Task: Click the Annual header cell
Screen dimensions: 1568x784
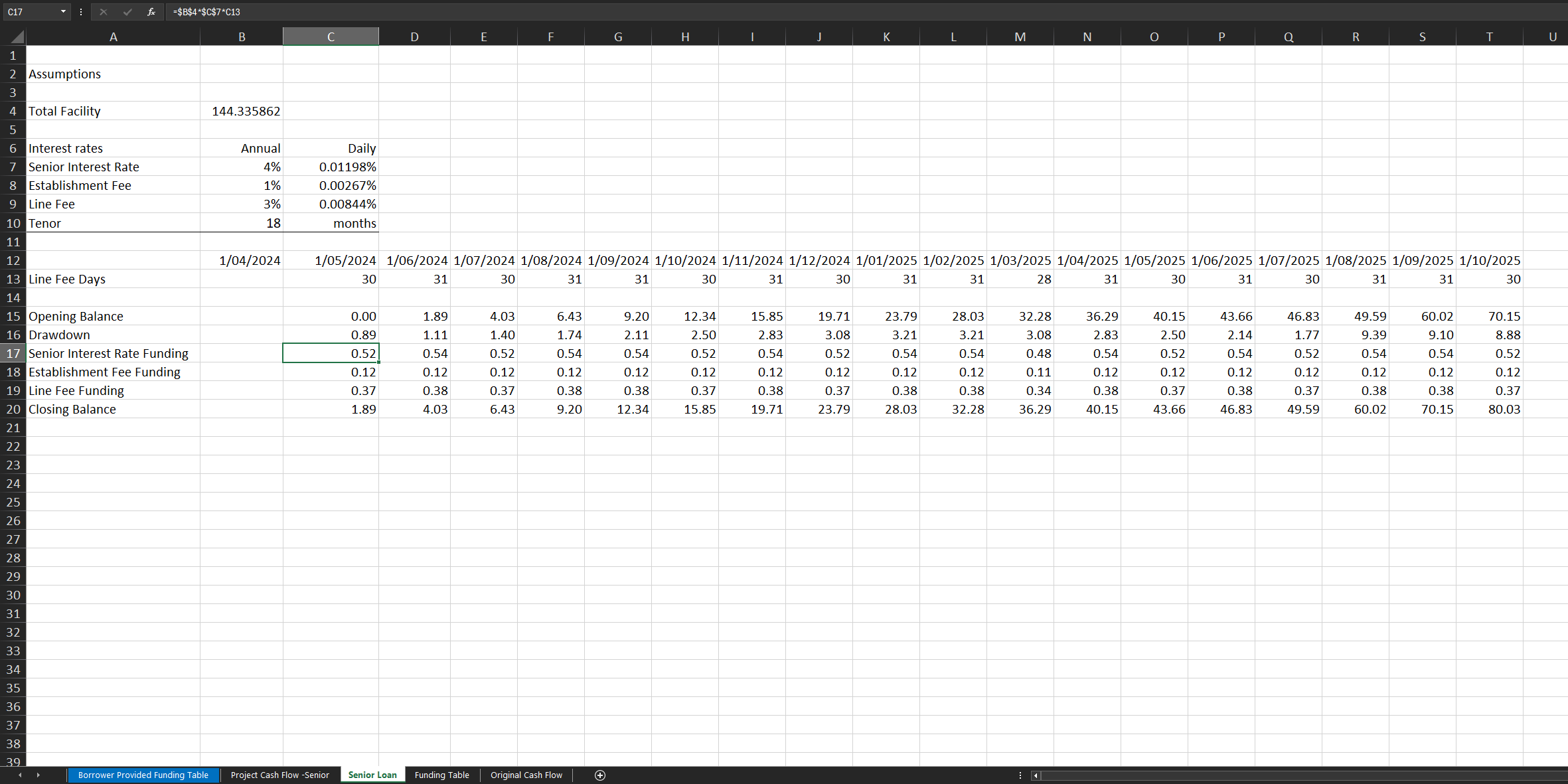Action: click(x=242, y=148)
